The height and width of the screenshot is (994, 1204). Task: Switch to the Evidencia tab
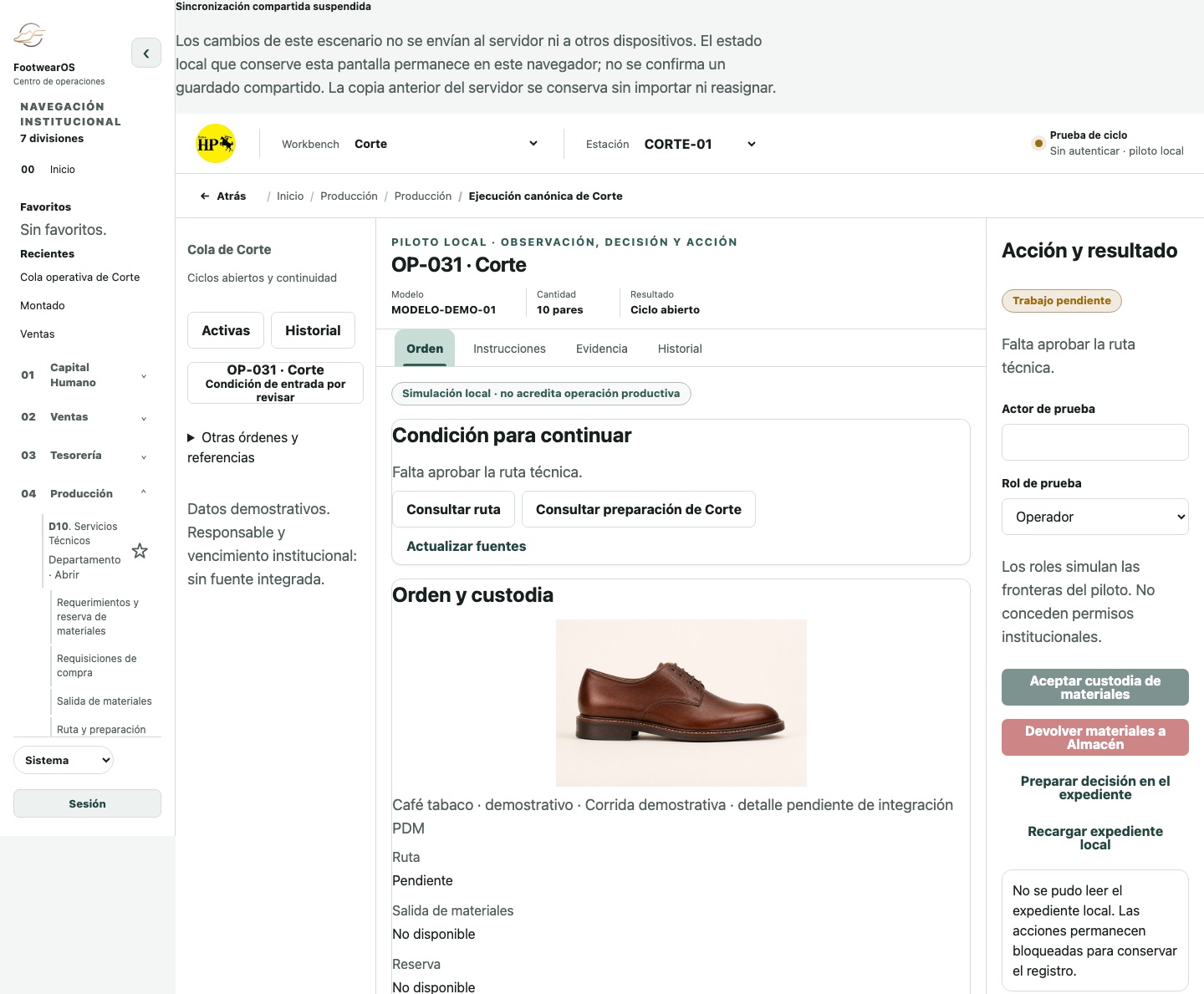tap(601, 349)
